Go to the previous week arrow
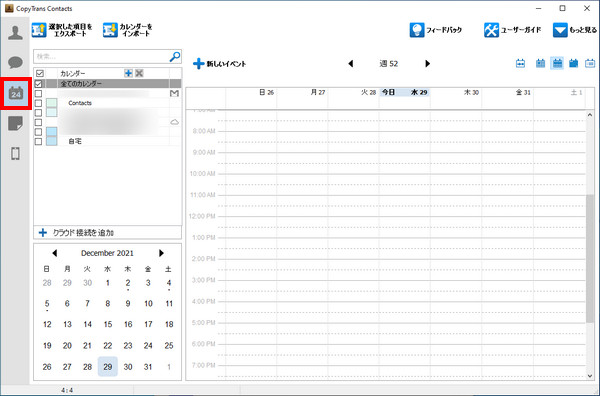 click(x=351, y=64)
